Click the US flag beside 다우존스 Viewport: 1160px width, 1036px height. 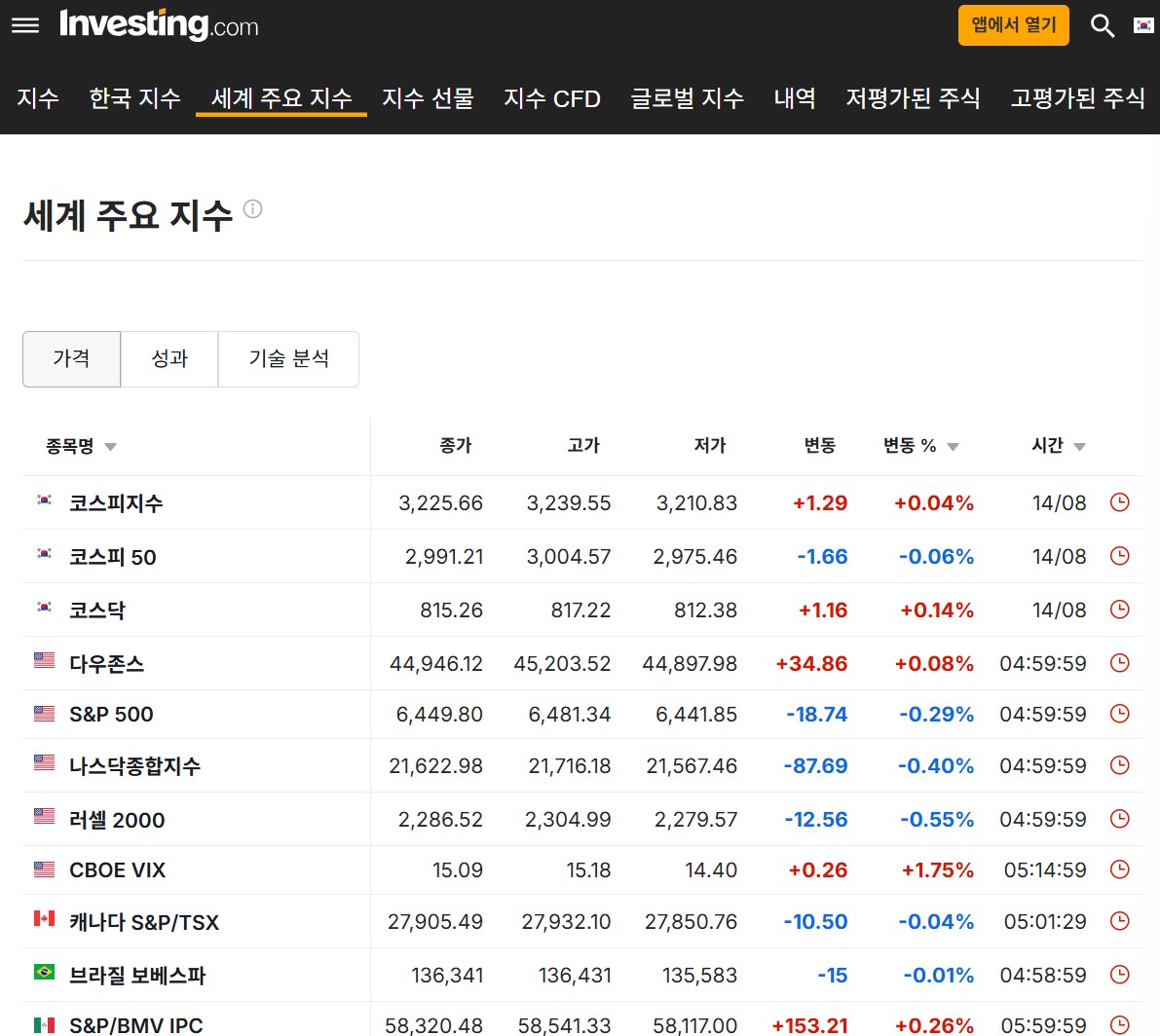point(45,660)
